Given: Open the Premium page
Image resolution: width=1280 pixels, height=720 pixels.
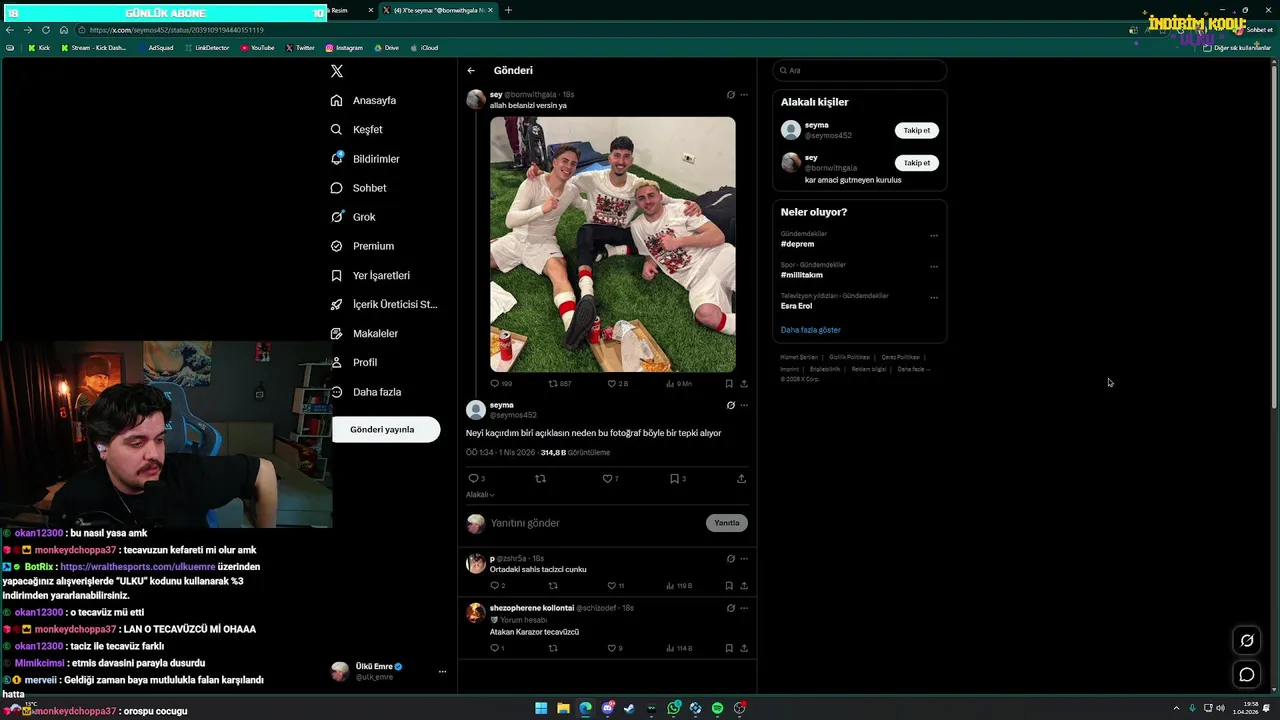Looking at the screenshot, I should pyautogui.click(x=362, y=246).
